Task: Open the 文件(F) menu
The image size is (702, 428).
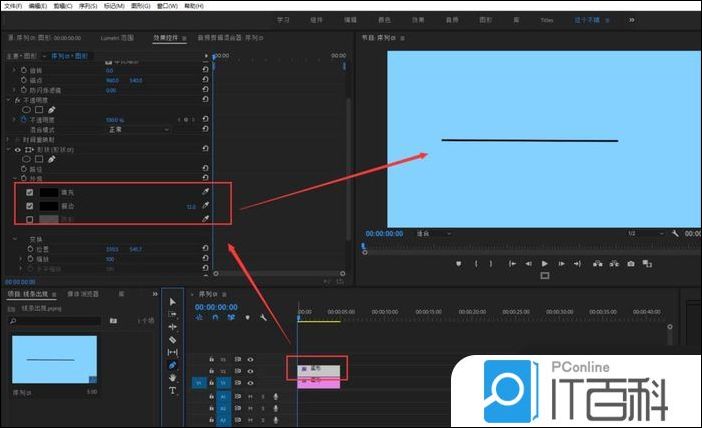Action: [x=12, y=5]
